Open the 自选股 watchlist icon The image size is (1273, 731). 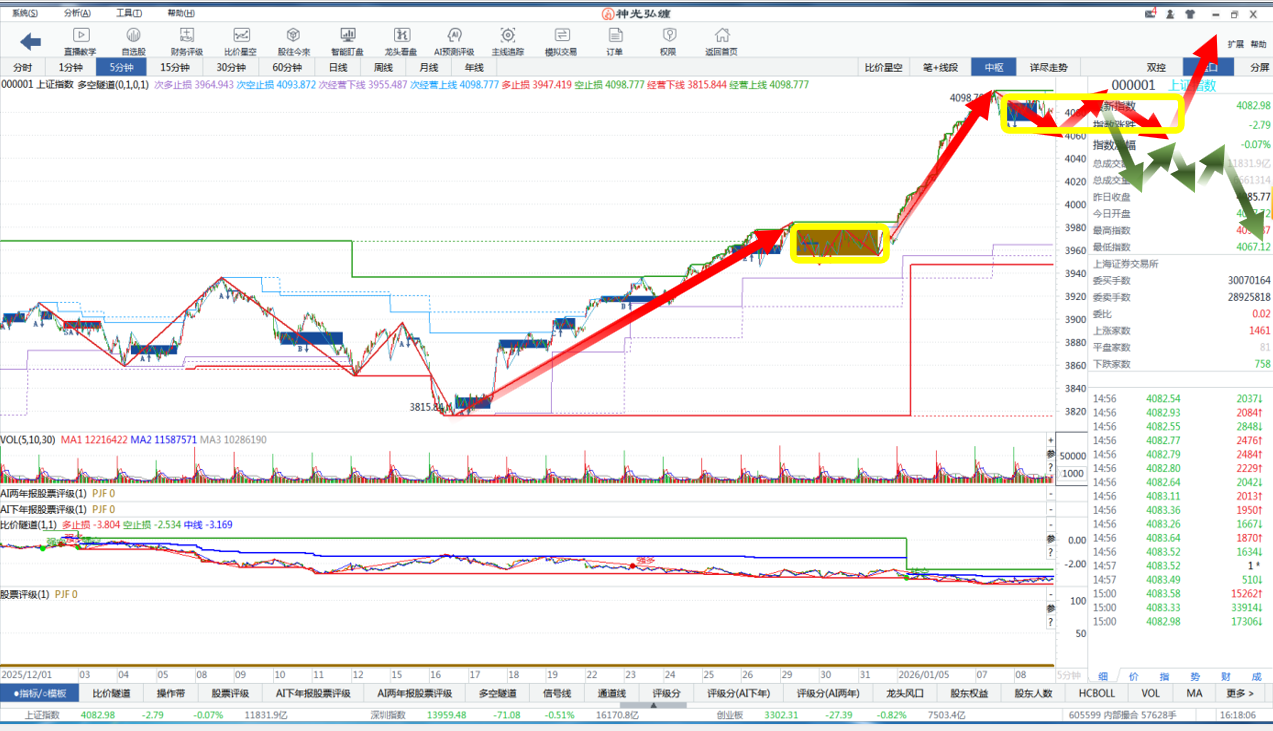pyautogui.click(x=133, y=41)
